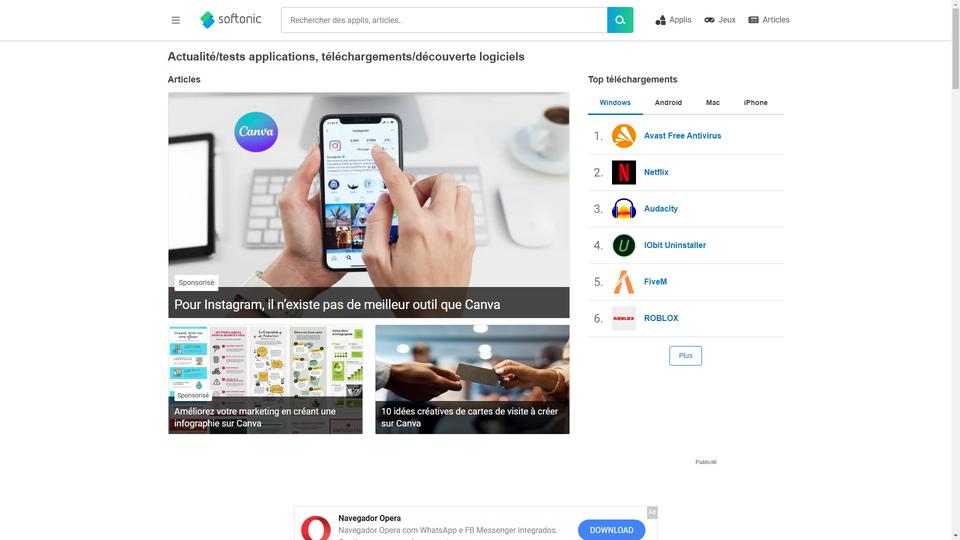The image size is (960, 540).
Task: Click the Opera logo in the ad
Action: (x=316, y=528)
